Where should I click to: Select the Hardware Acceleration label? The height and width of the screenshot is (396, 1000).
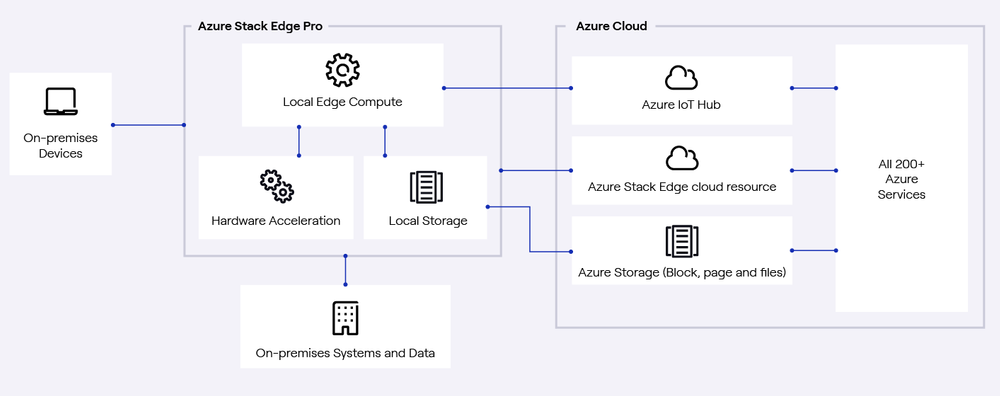(276, 221)
